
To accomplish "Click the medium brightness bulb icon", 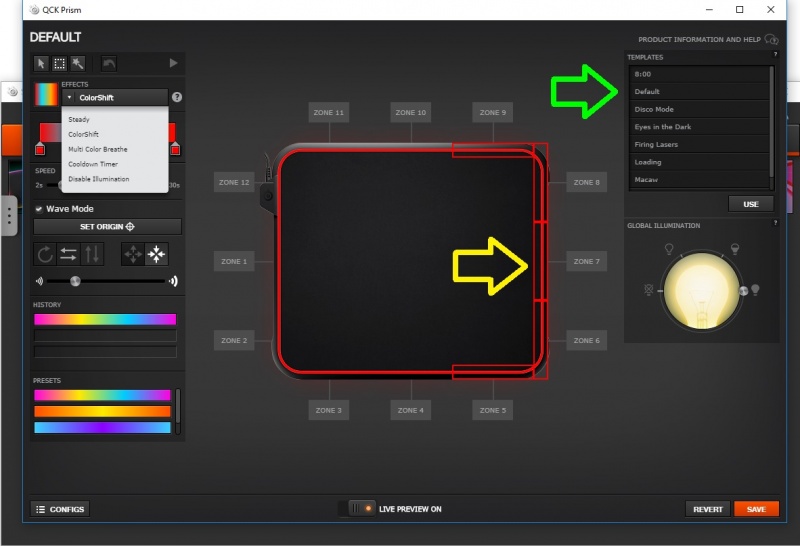I will click(735, 249).
